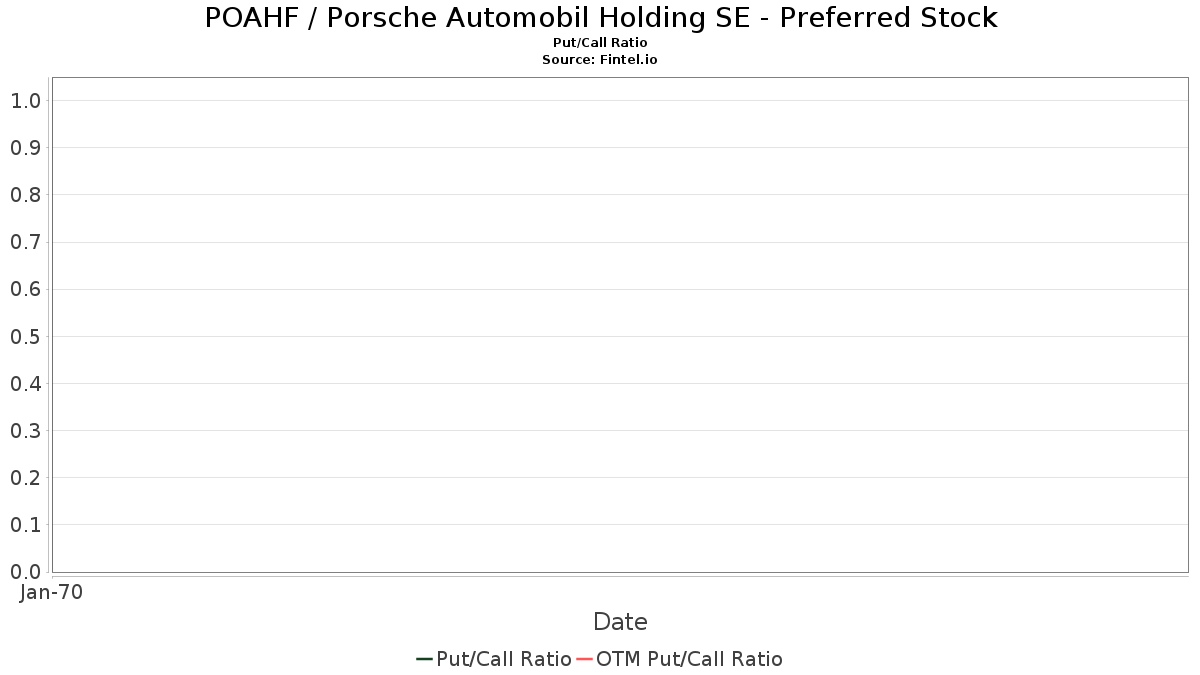This screenshot has height=675, width=1200.
Task: Click the 0.5 y-axis label
Action: [x=25, y=336]
